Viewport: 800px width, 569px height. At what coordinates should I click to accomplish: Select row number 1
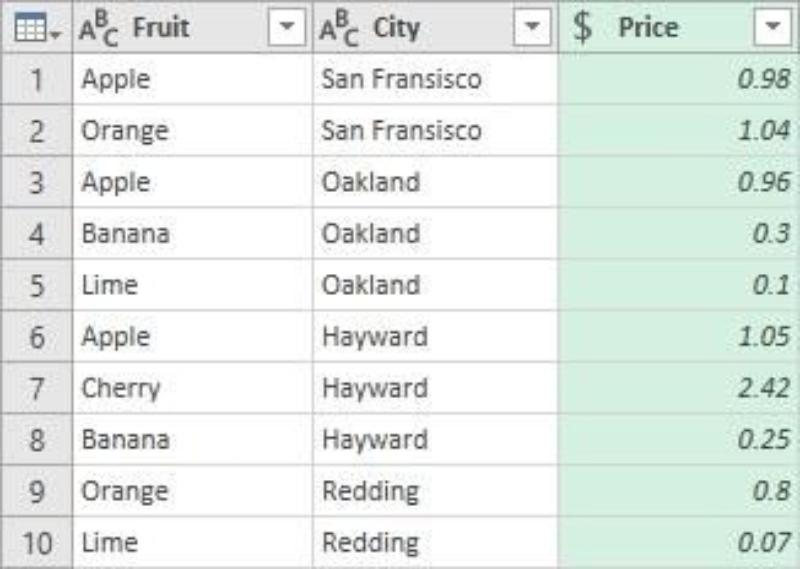tap(36, 80)
